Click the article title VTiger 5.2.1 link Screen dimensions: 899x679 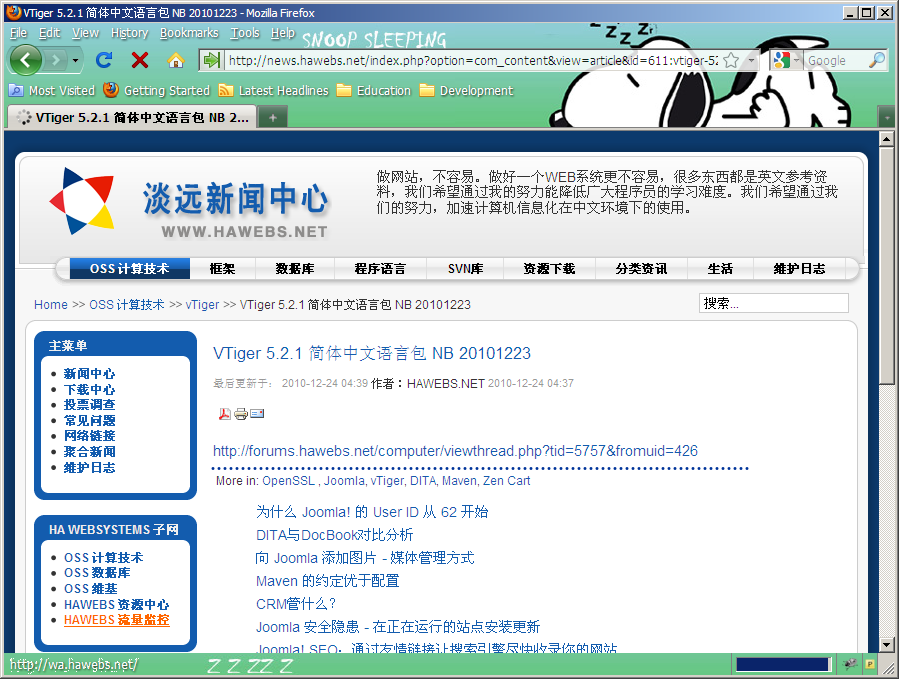coord(372,353)
